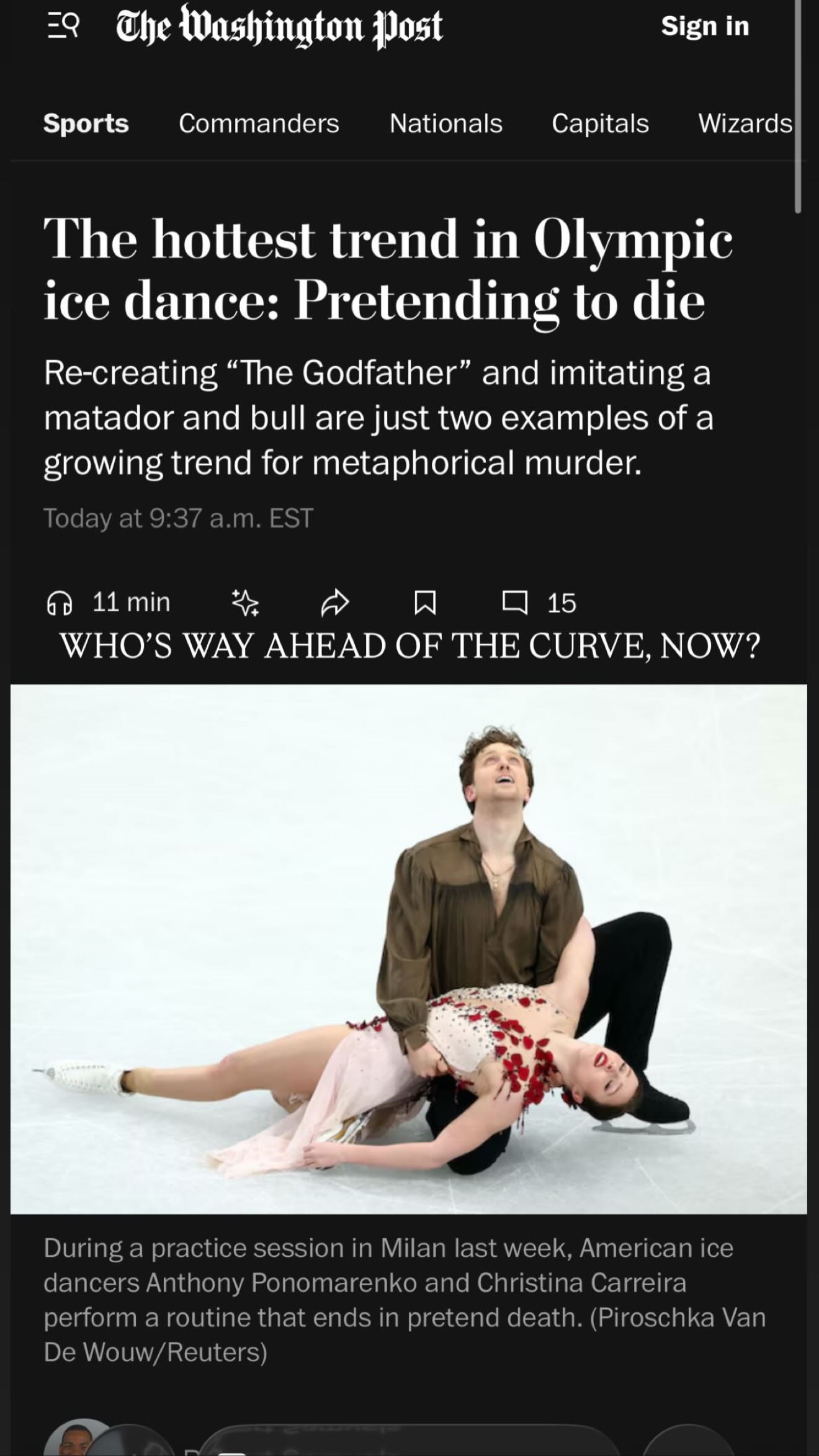Tap the photo caption about Milan practice
This screenshot has height=1456, width=819.
tap(405, 1300)
